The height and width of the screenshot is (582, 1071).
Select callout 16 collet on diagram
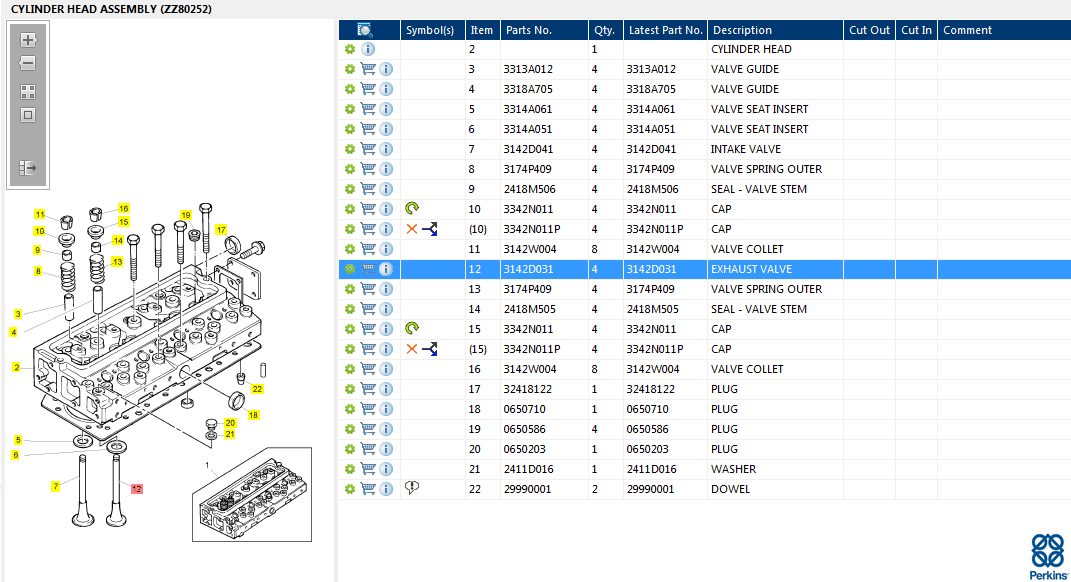(123, 208)
